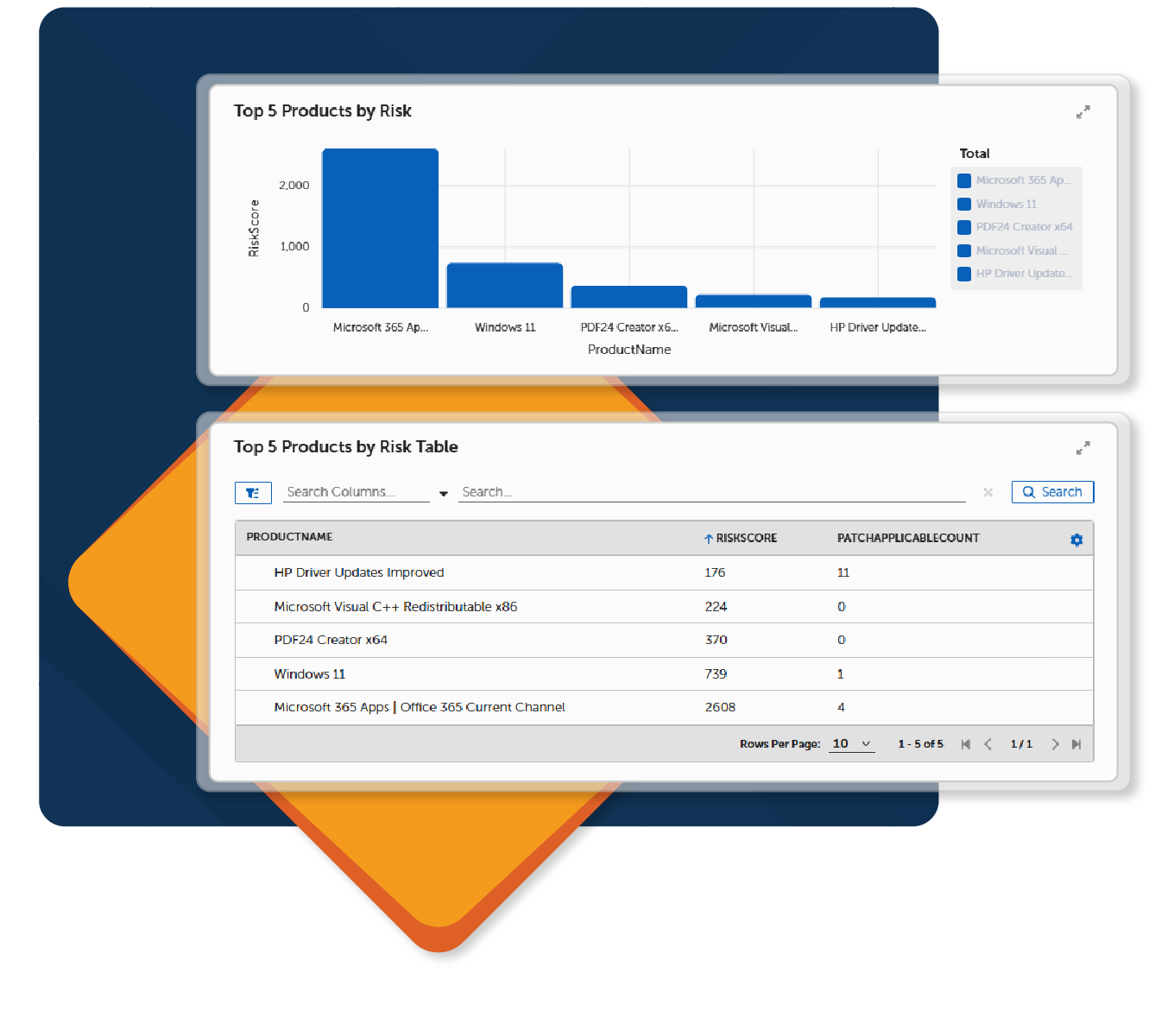Click the 1 - 5 of 5 pagination text

point(920,744)
